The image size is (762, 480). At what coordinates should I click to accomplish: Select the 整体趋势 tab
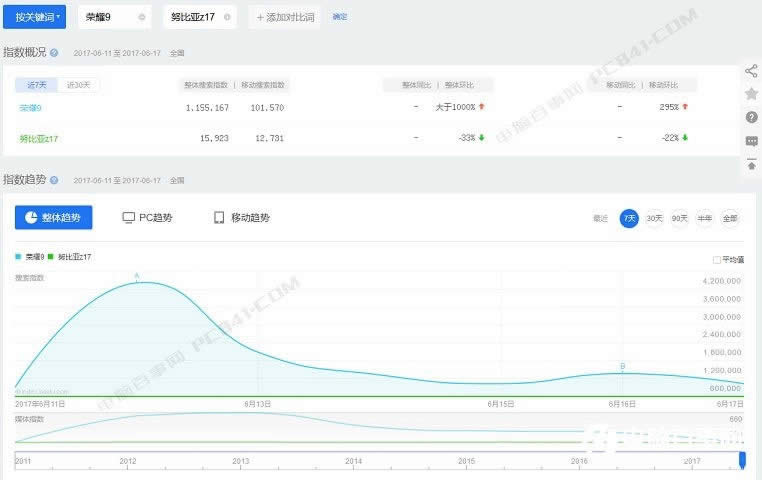pos(53,218)
